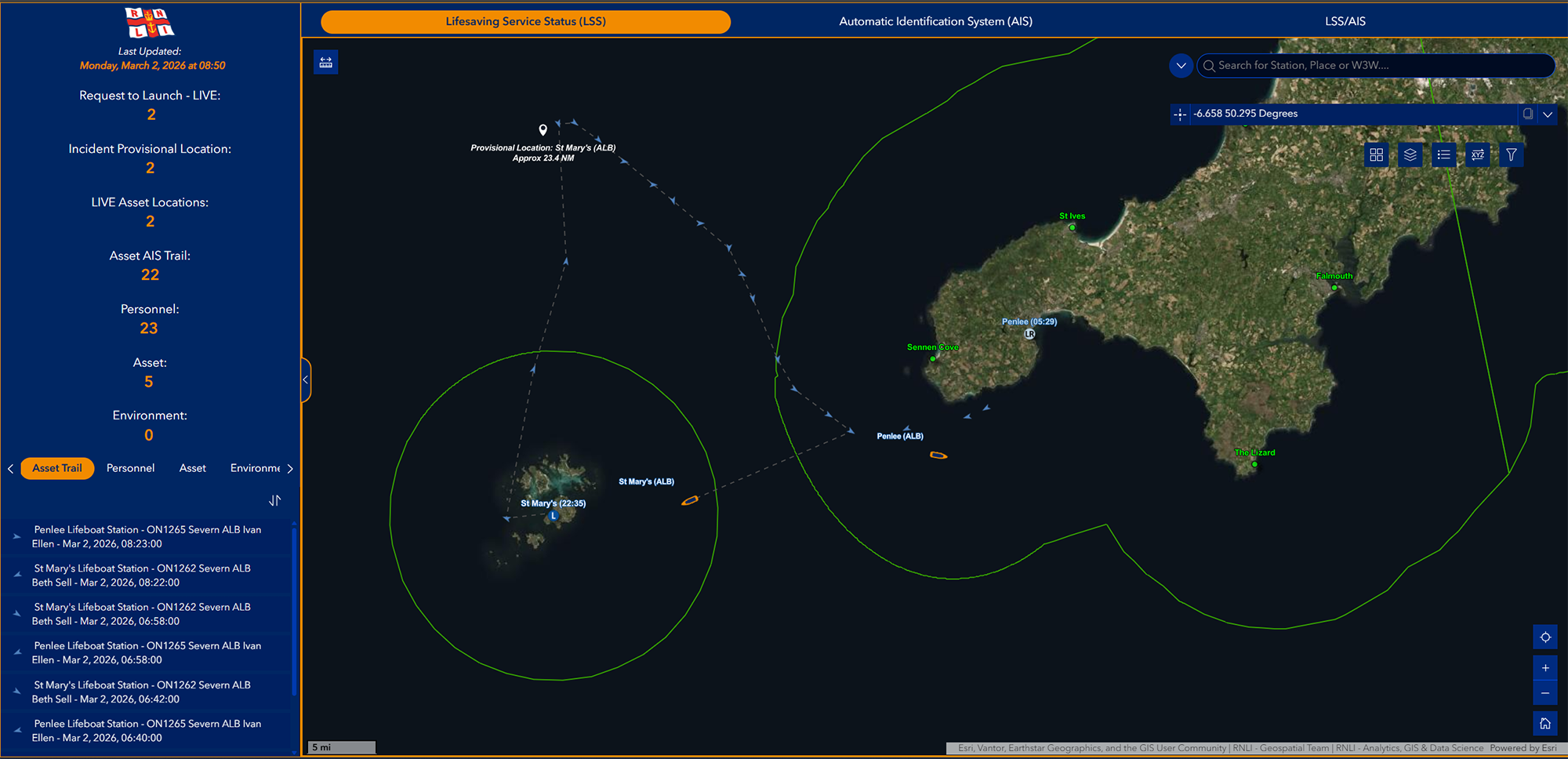Open the map Layers panel icon
The image size is (1568, 759).
tap(1410, 154)
